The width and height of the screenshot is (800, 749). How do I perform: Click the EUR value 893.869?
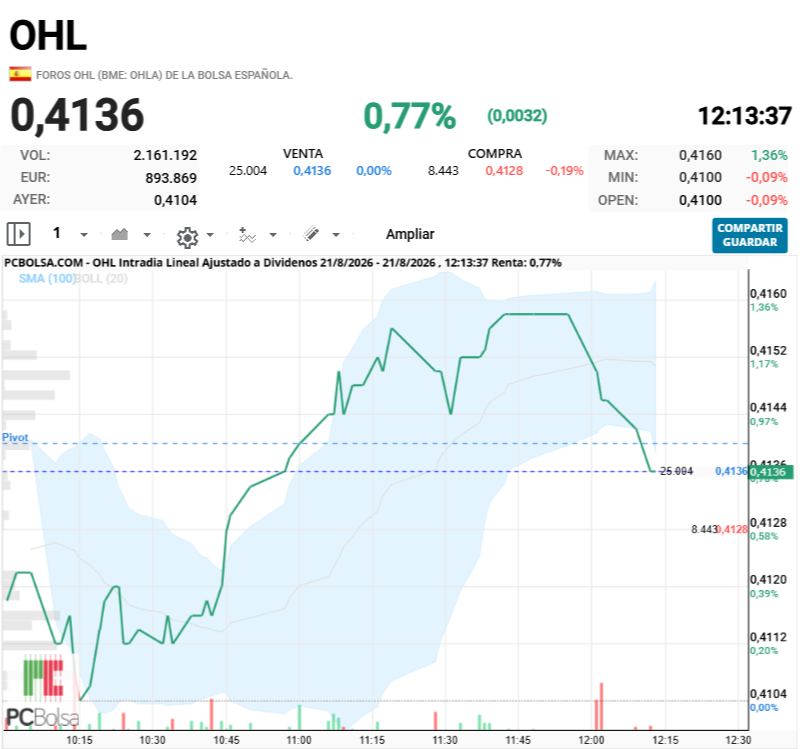point(171,178)
